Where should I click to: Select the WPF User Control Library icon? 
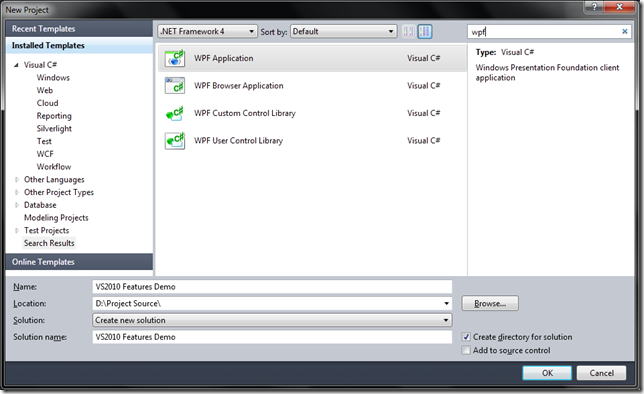point(175,141)
